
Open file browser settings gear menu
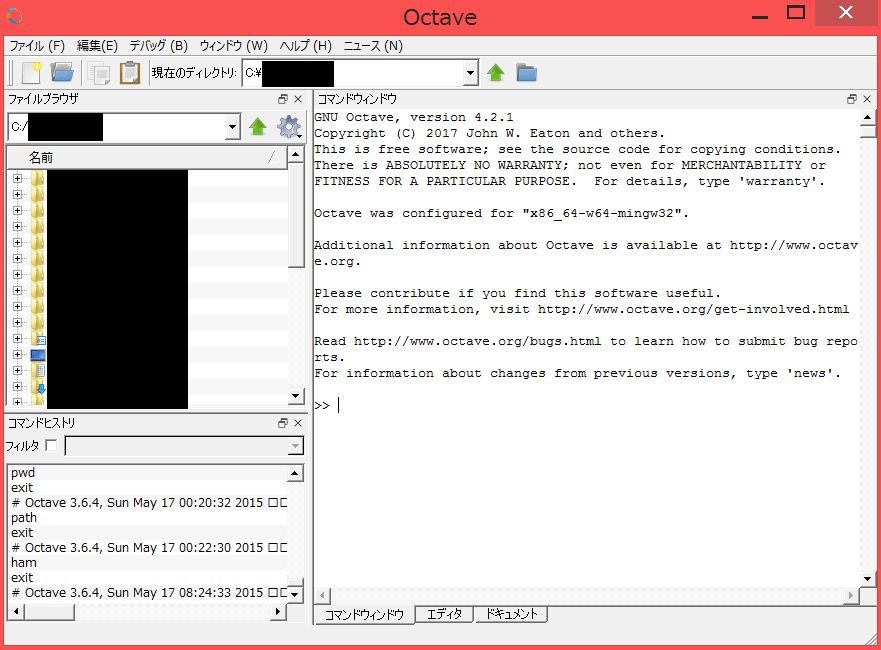tap(289, 127)
